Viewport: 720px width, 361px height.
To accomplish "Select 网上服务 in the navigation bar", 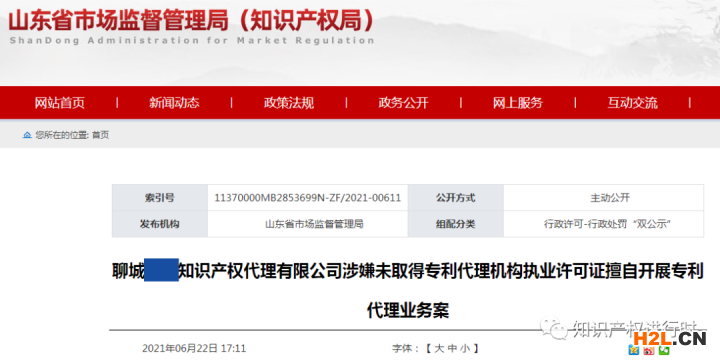I will pyautogui.click(x=518, y=102).
